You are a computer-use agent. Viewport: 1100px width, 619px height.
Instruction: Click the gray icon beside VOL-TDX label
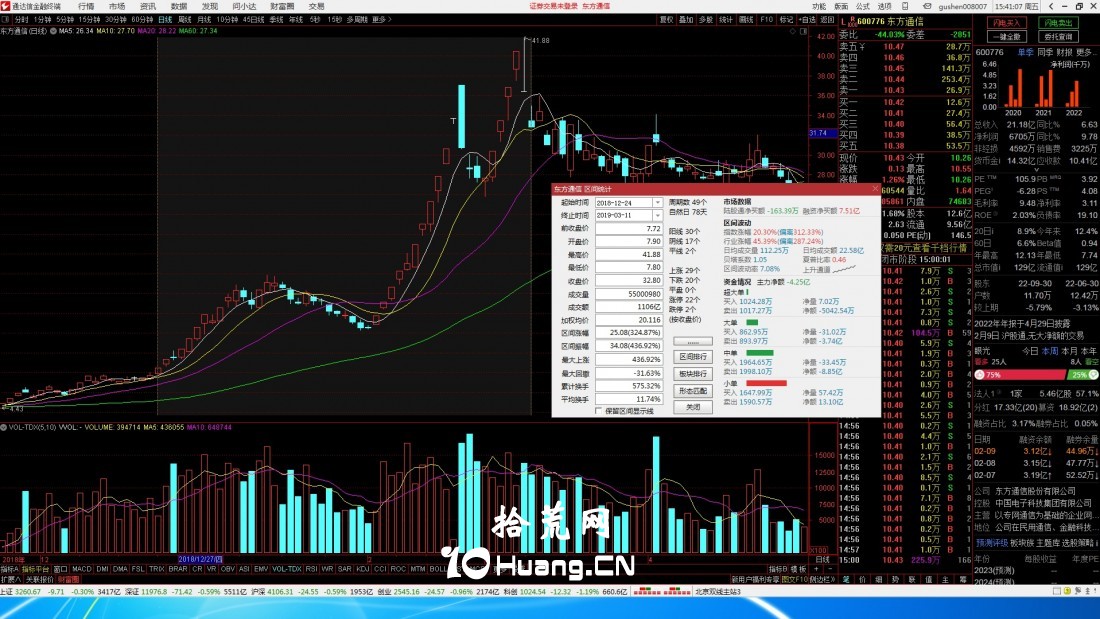coord(4,427)
